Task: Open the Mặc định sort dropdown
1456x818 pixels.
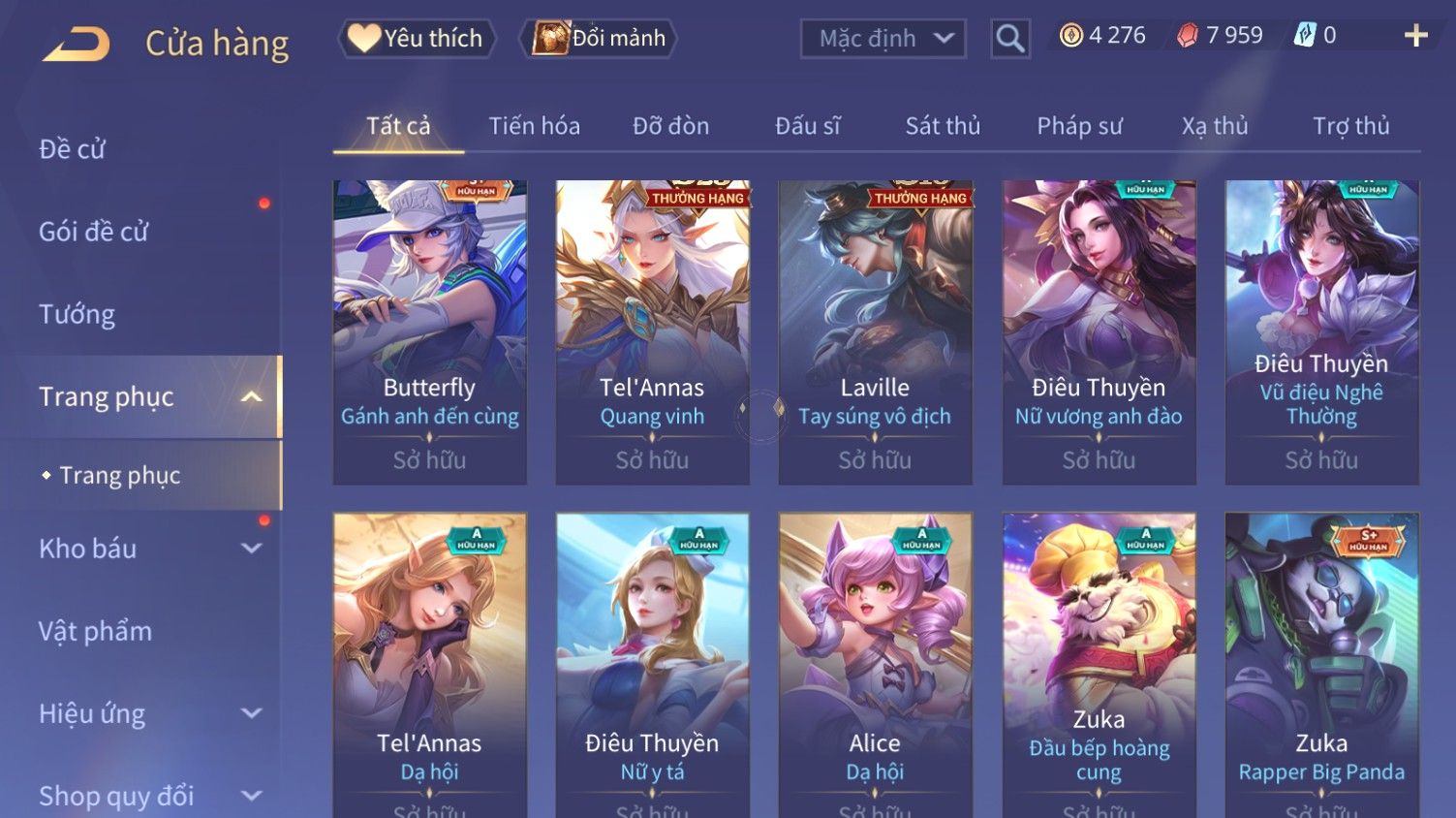Action: 883,39
